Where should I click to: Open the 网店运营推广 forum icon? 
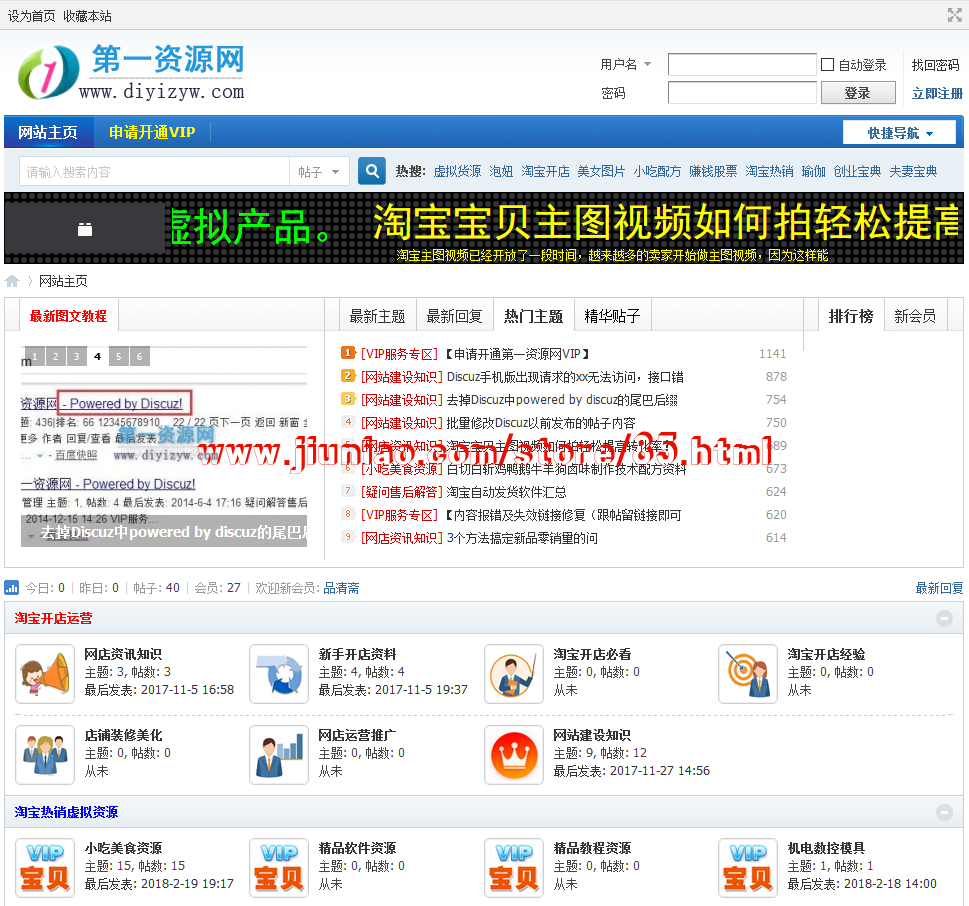(x=279, y=755)
